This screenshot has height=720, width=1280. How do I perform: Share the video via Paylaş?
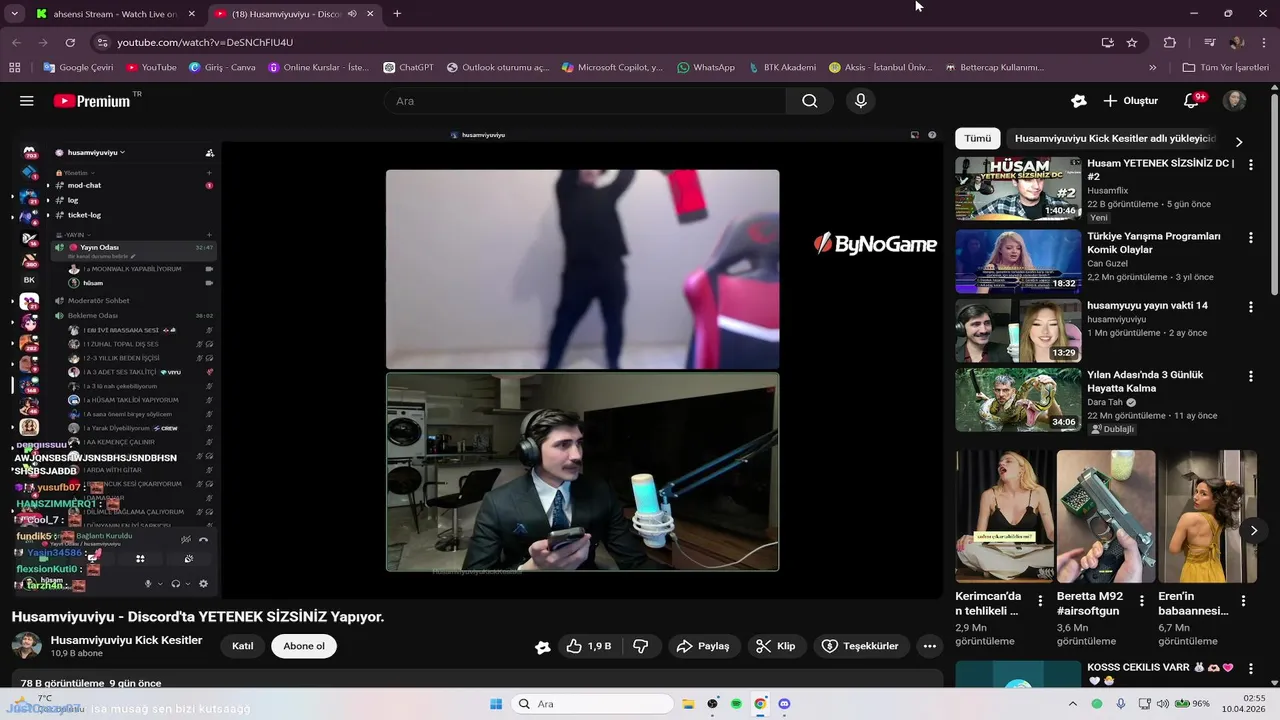pyautogui.click(x=704, y=646)
